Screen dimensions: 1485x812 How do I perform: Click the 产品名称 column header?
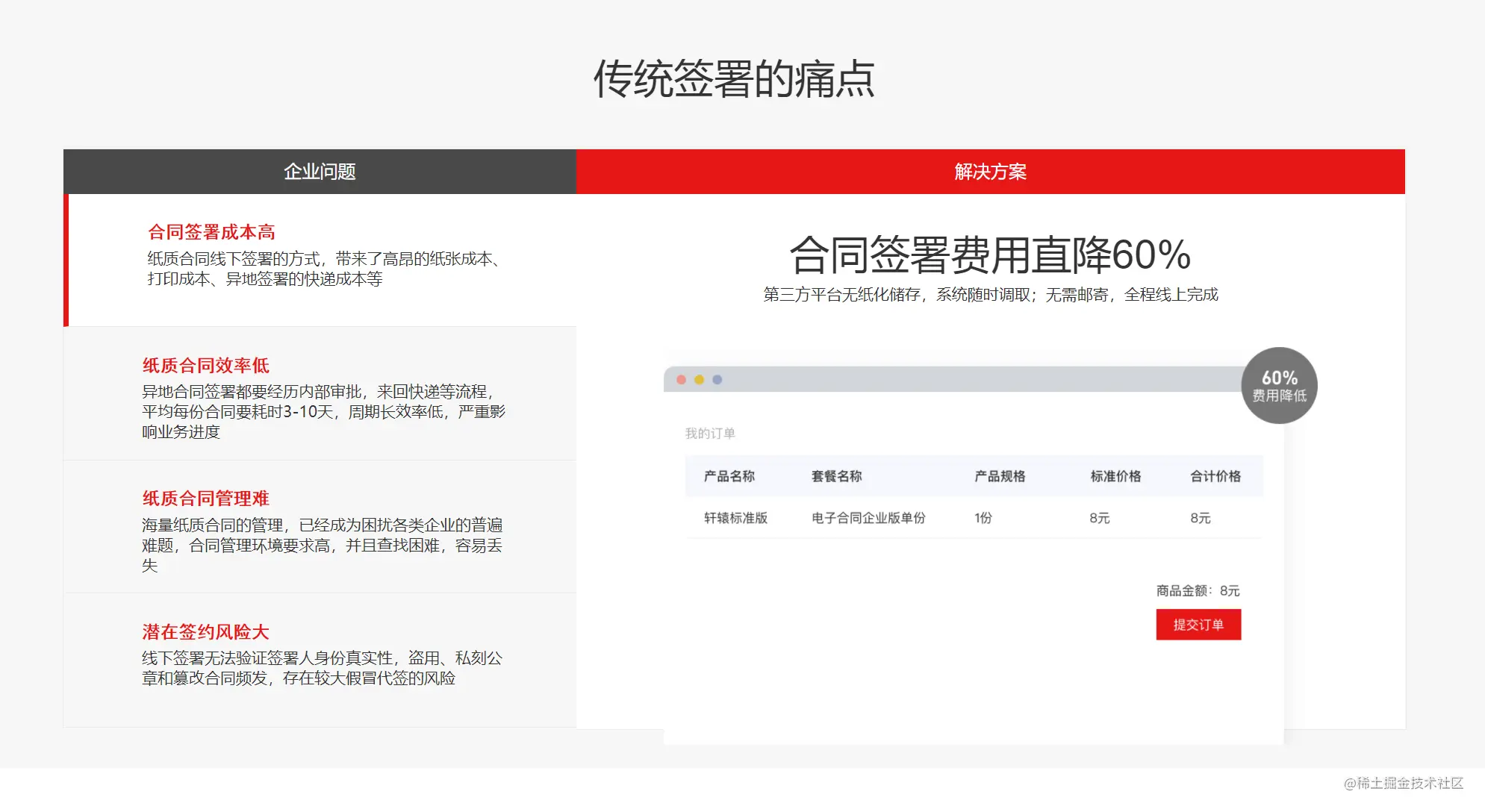pyautogui.click(x=729, y=476)
